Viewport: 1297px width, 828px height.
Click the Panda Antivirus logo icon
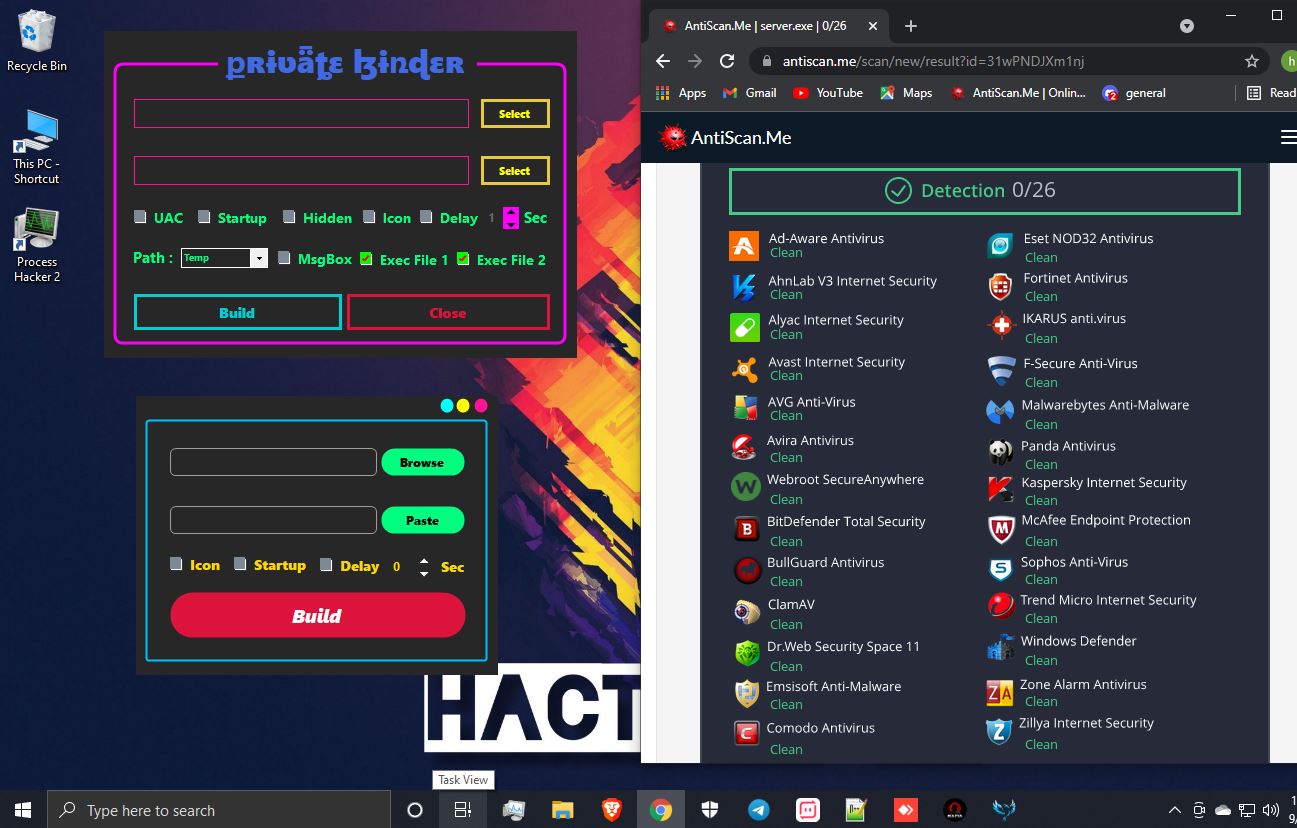[x=1000, y=453]
